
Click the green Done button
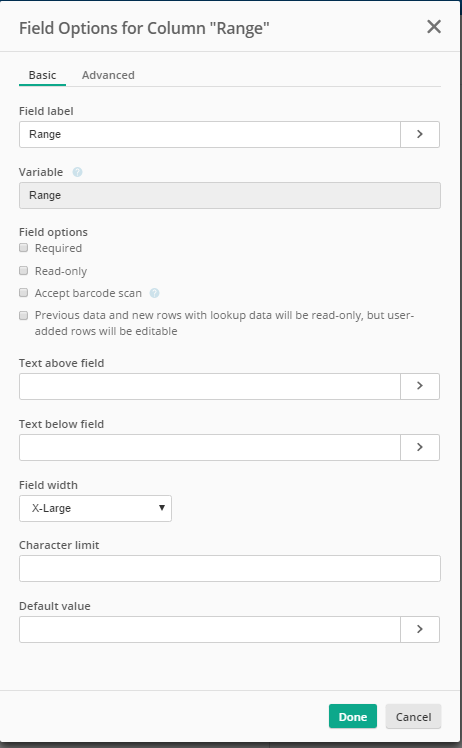[353, 717]
